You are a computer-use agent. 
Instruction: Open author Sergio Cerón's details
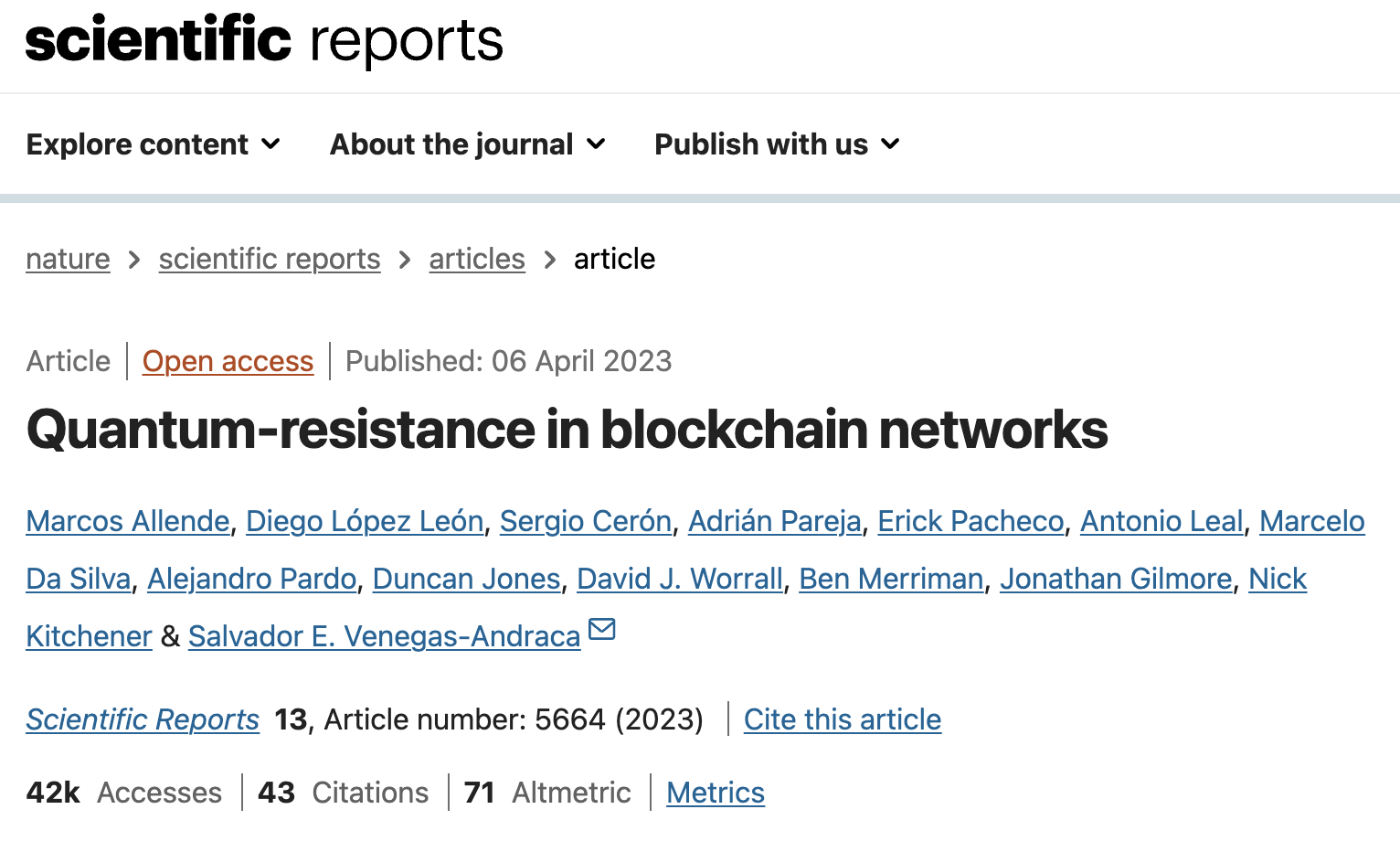586,521
